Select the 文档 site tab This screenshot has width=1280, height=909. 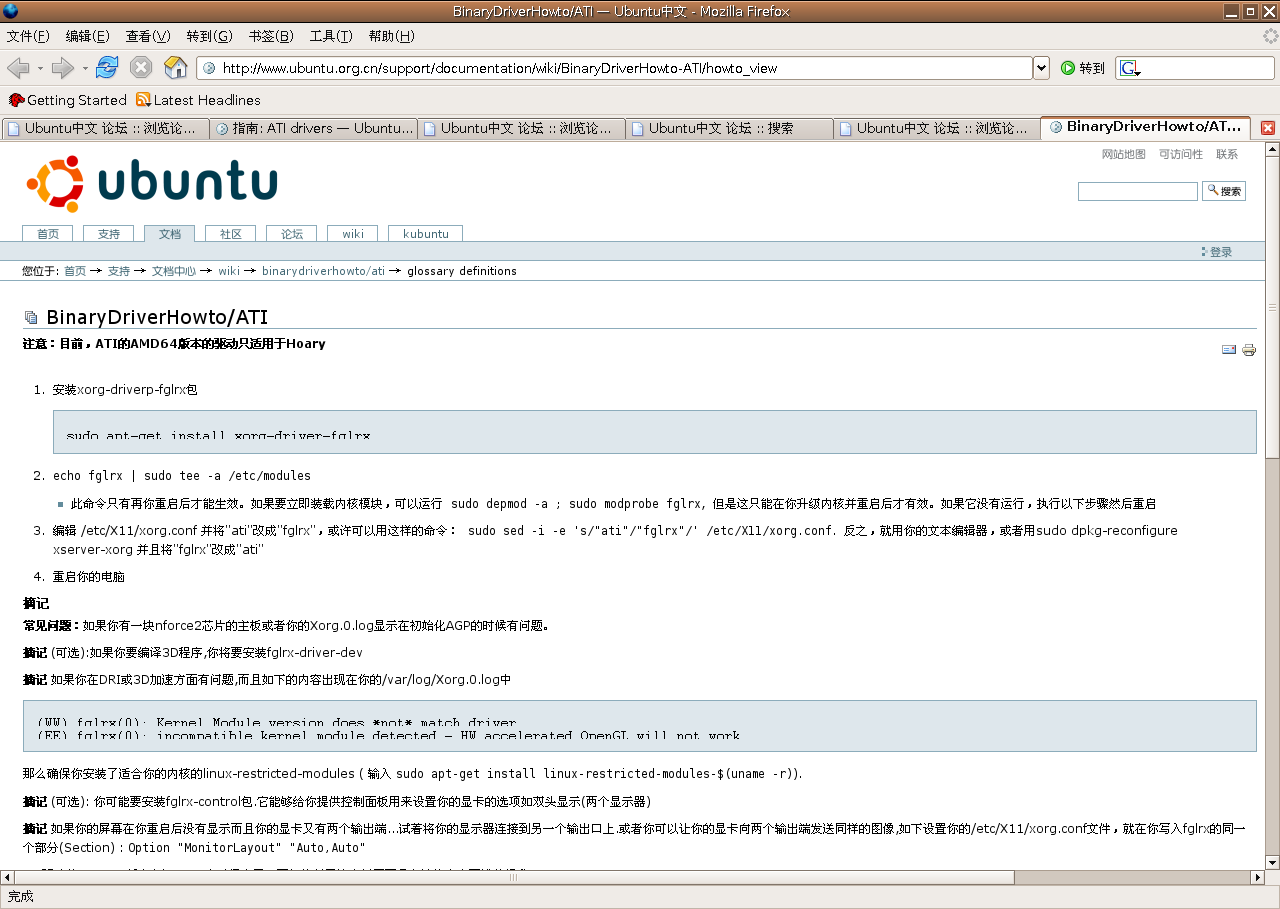(170, 234)
